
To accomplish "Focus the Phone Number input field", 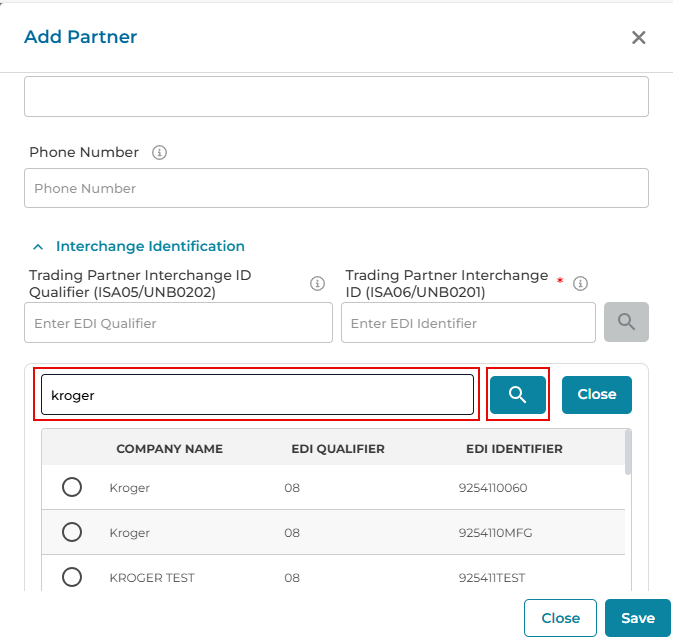I will 336,188.
